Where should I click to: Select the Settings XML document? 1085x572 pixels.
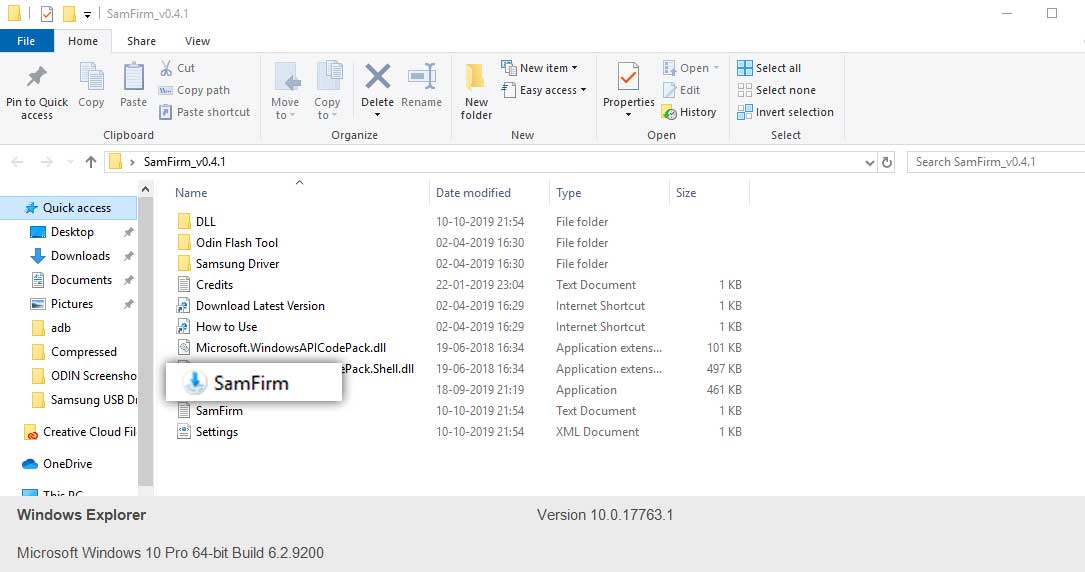(208, 432)
